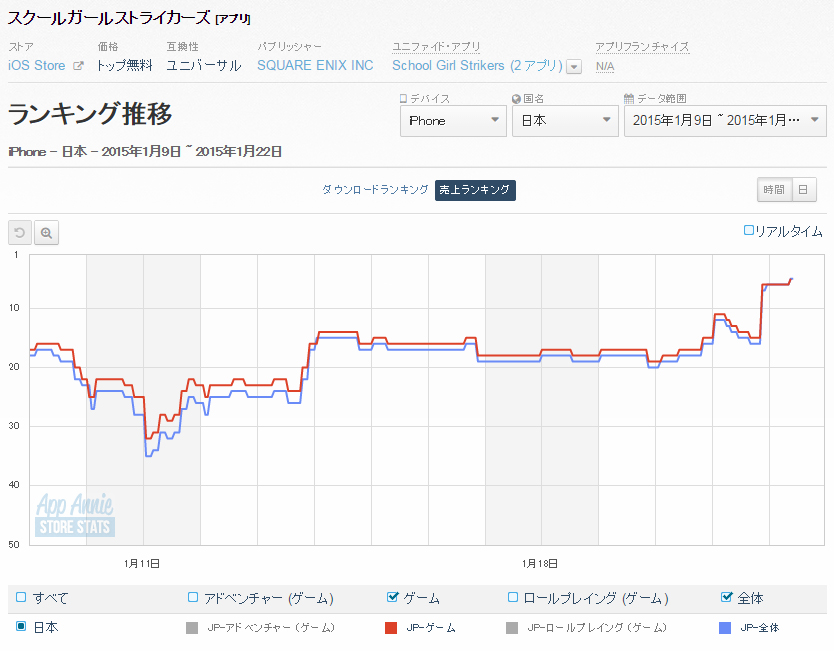The image size is (834, 651).
Task: Click the chart reset zoom undo icon
Action: [20, 233]
